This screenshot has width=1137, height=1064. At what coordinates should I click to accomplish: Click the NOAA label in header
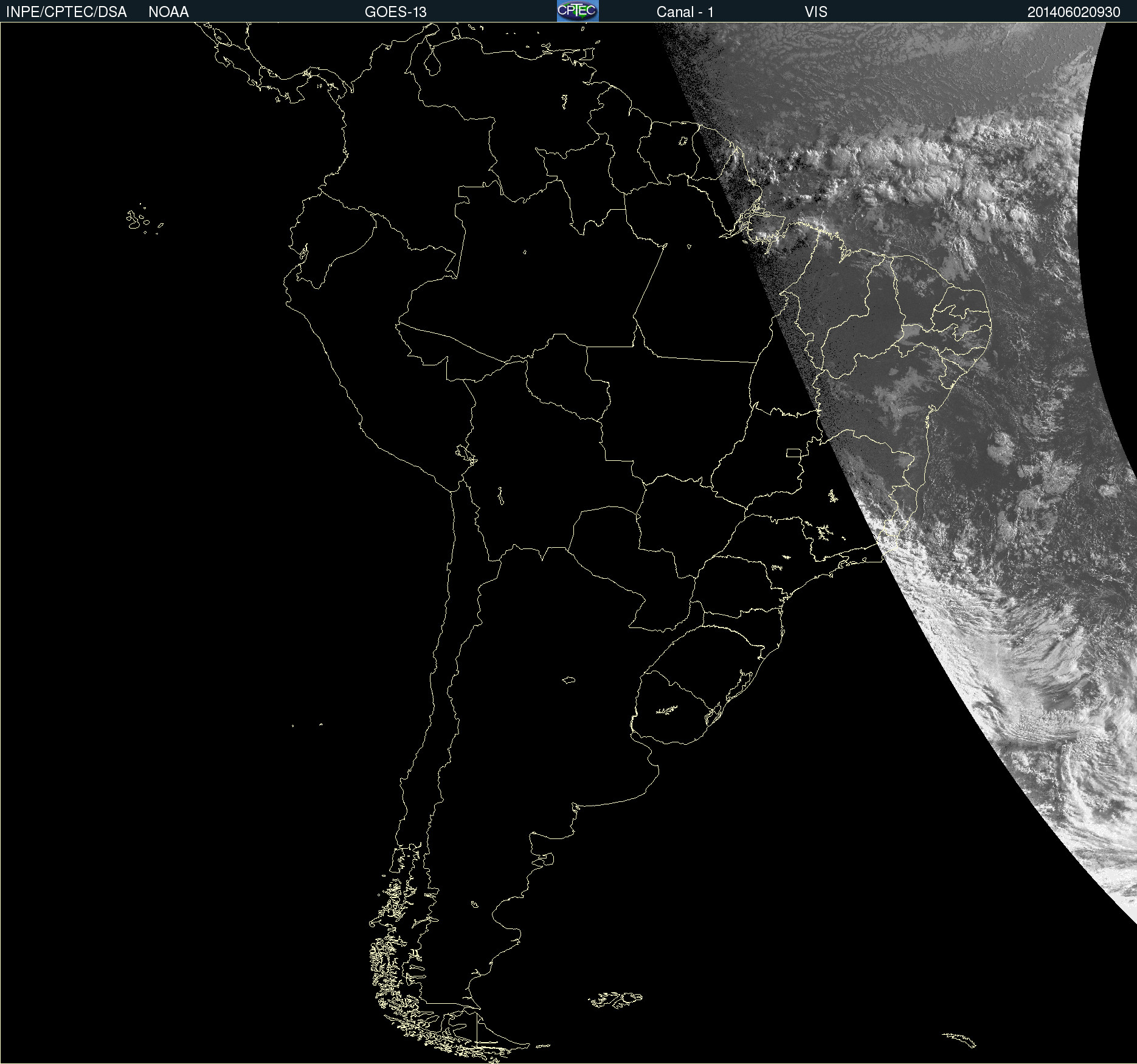[168, 12]
